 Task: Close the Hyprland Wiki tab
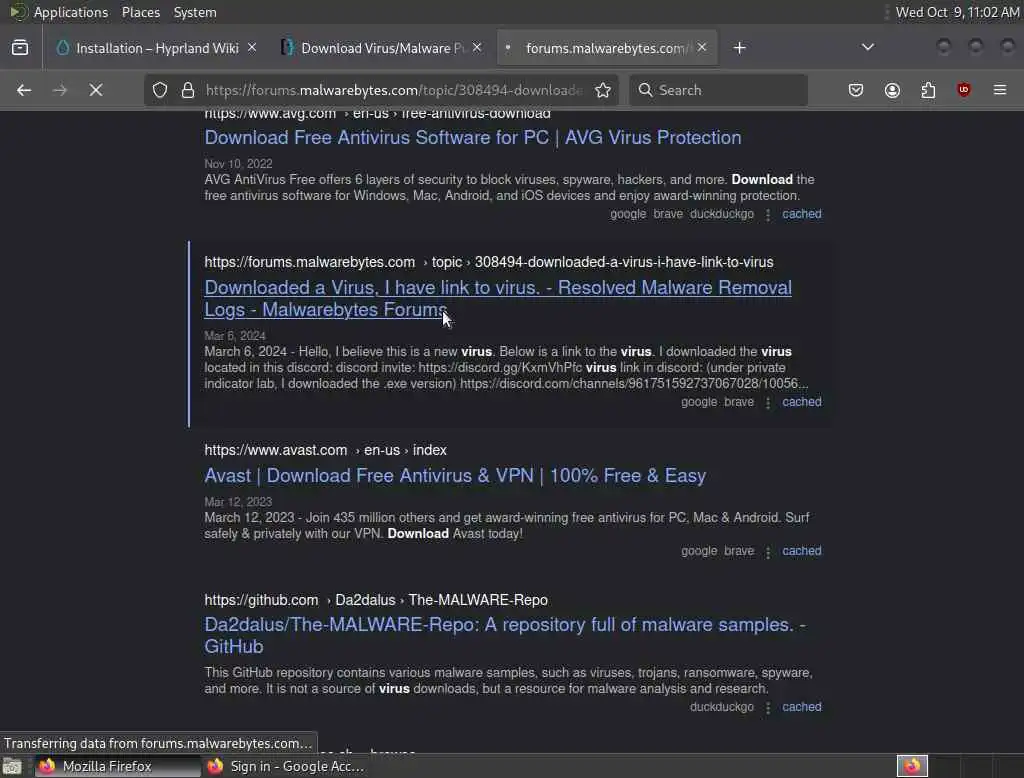click(x=252, y=48)
